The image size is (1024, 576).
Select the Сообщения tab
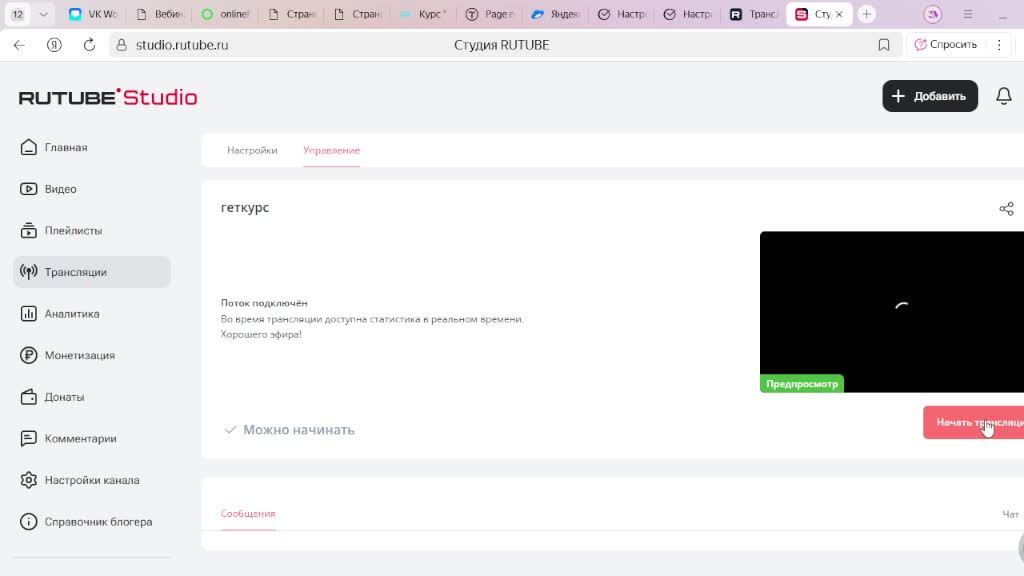(248, 513)
